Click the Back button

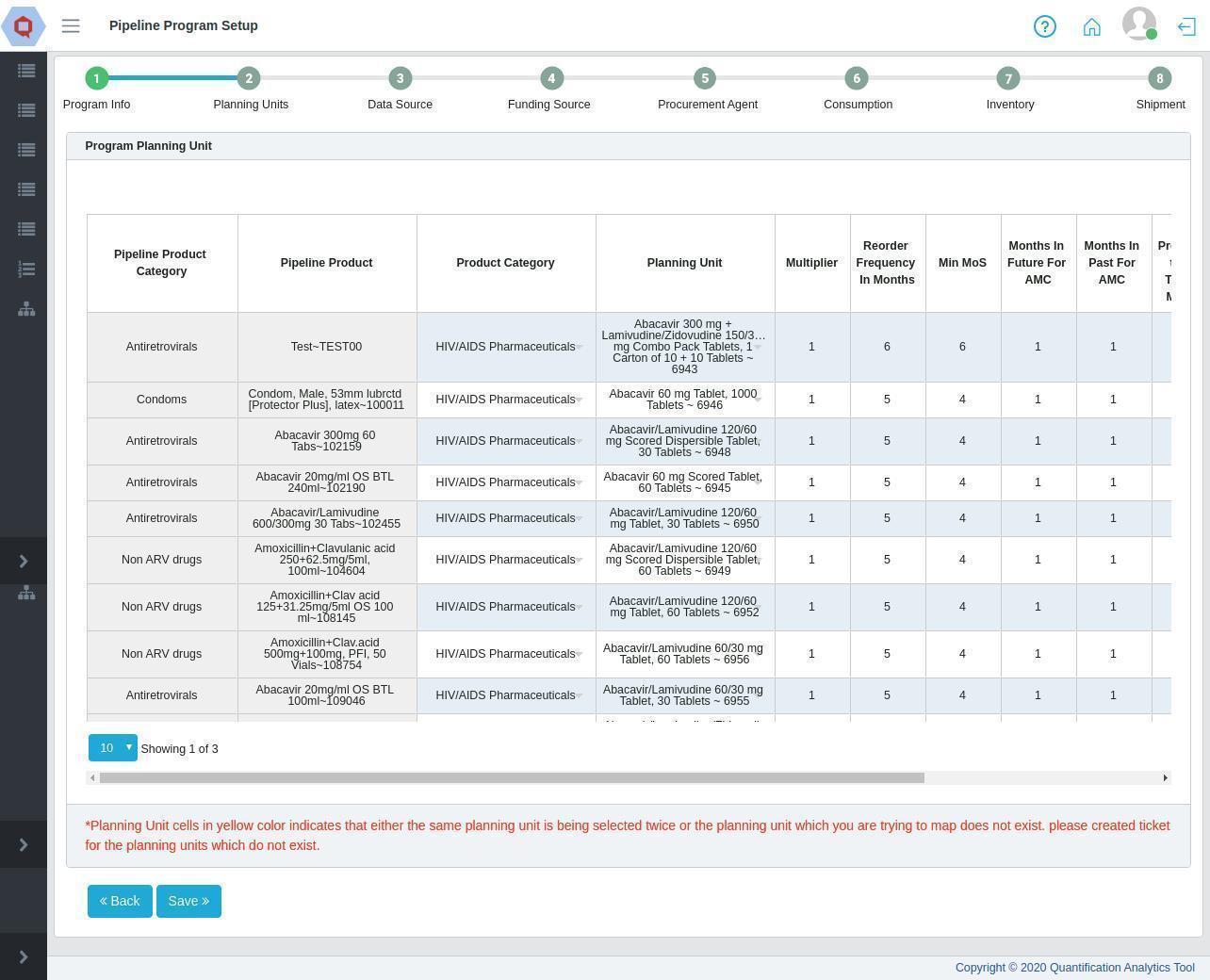(x=120, y=901)
